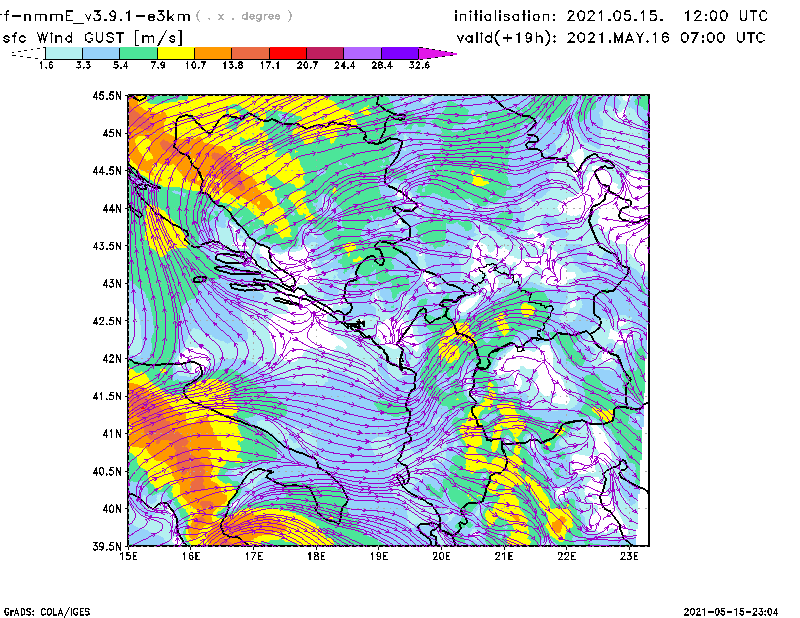Select the yellow 7.9–10.7 legend swatch
Screen dimensions: 800x618
tap(176, 53)
